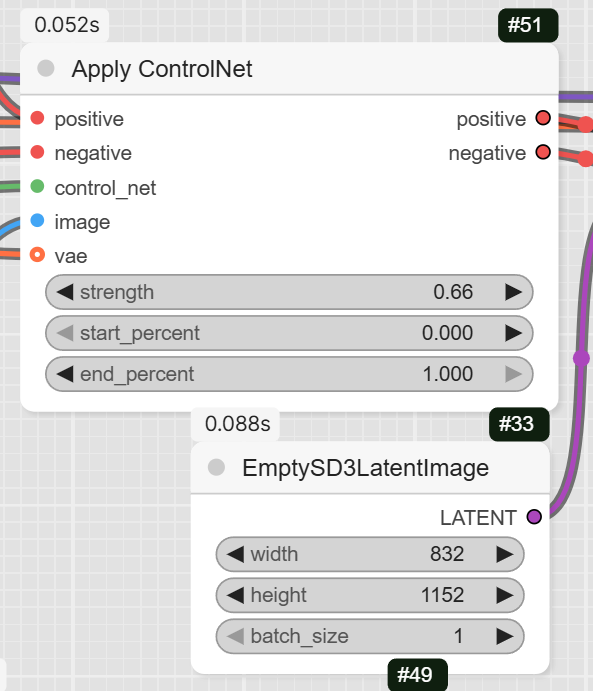Viewport: 593px width, 691px height.
Task: Click the negative output socket
Action: [x=543, y=152]
